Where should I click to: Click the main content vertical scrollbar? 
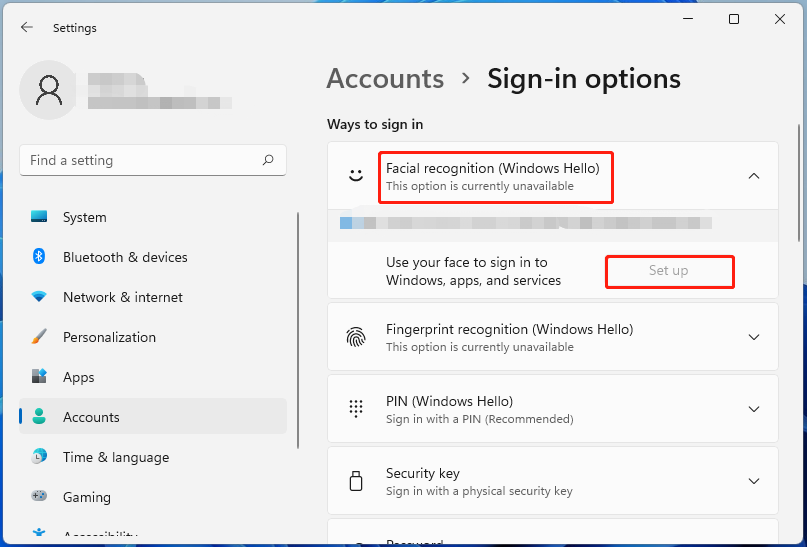tap(799, 185)
